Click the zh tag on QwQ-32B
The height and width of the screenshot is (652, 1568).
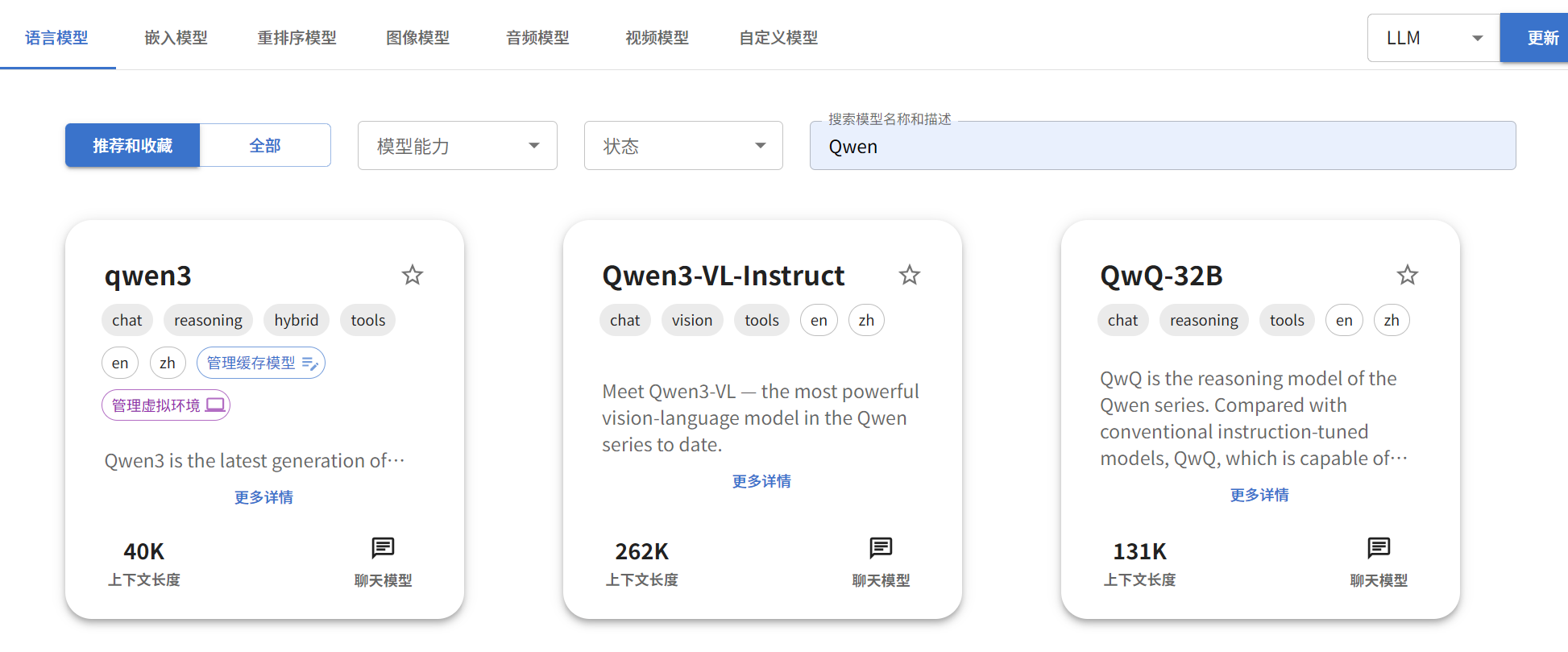[x=1392, y=320]
